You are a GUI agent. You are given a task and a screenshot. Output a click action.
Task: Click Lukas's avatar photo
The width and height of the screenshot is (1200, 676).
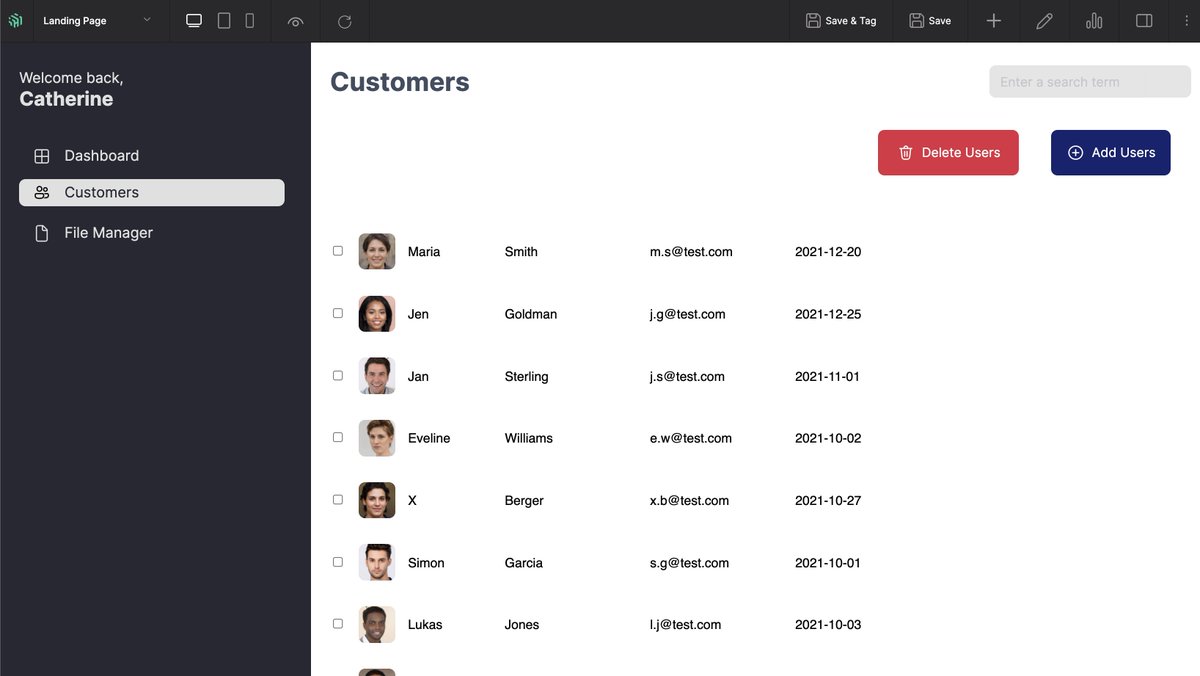click(377, 624)
